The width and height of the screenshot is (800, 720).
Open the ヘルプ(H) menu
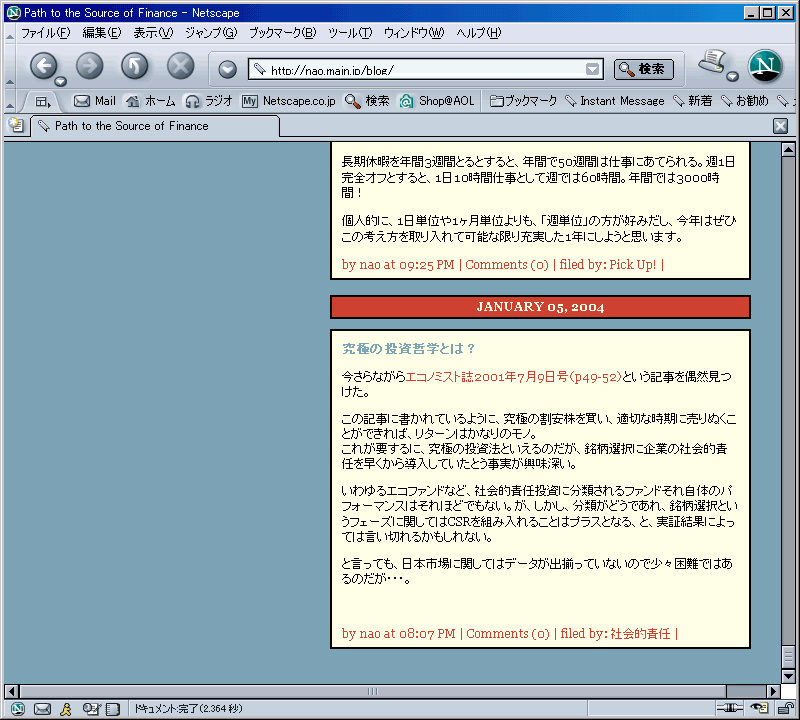click(478, 33)
